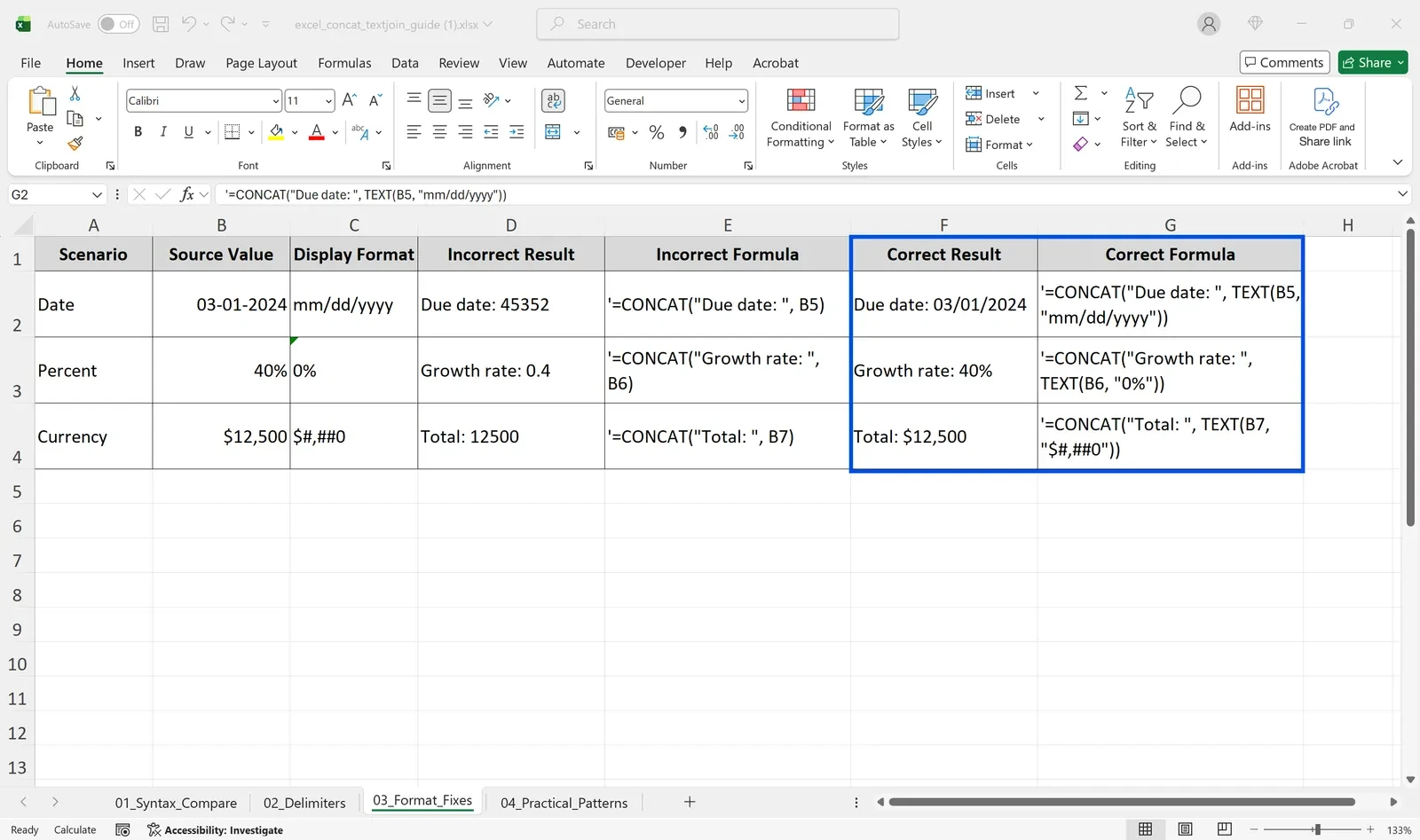Toggle Italic formatting
This screenshot has width=1420, height=840.
[x=163, y=132]
